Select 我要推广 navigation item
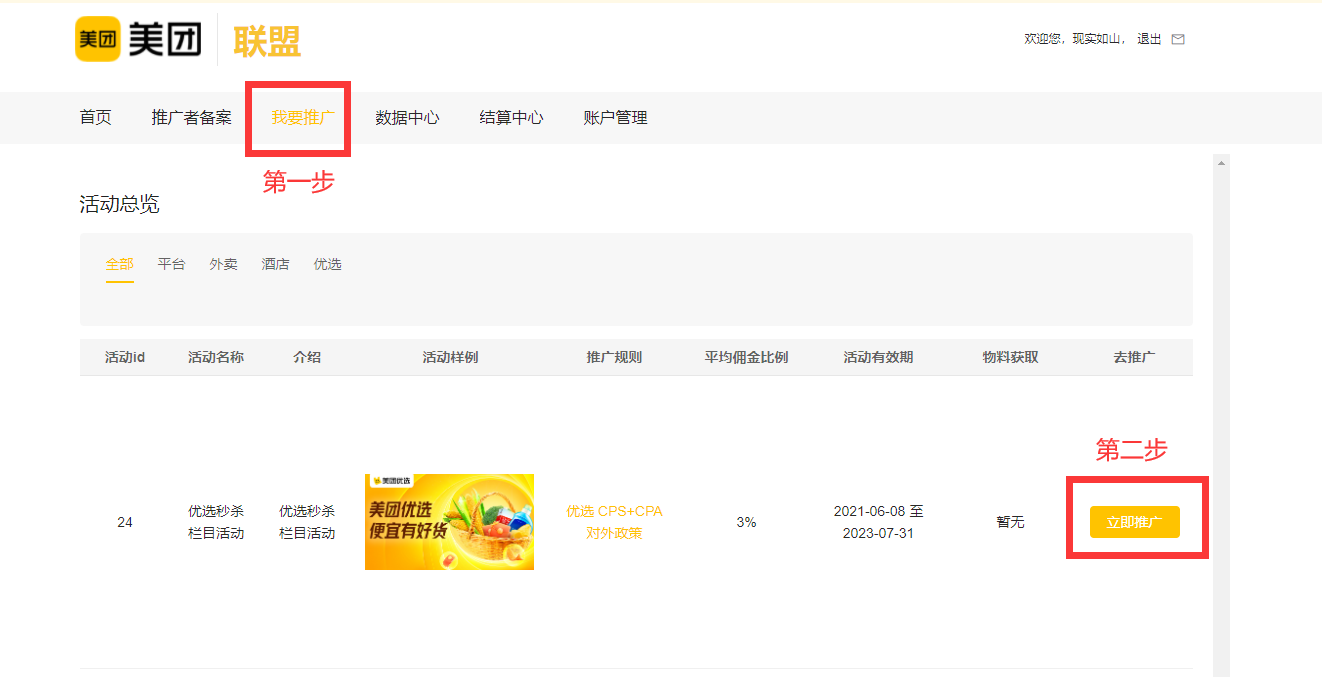Viewport: 1322px width, 677px height. (303, 117)
